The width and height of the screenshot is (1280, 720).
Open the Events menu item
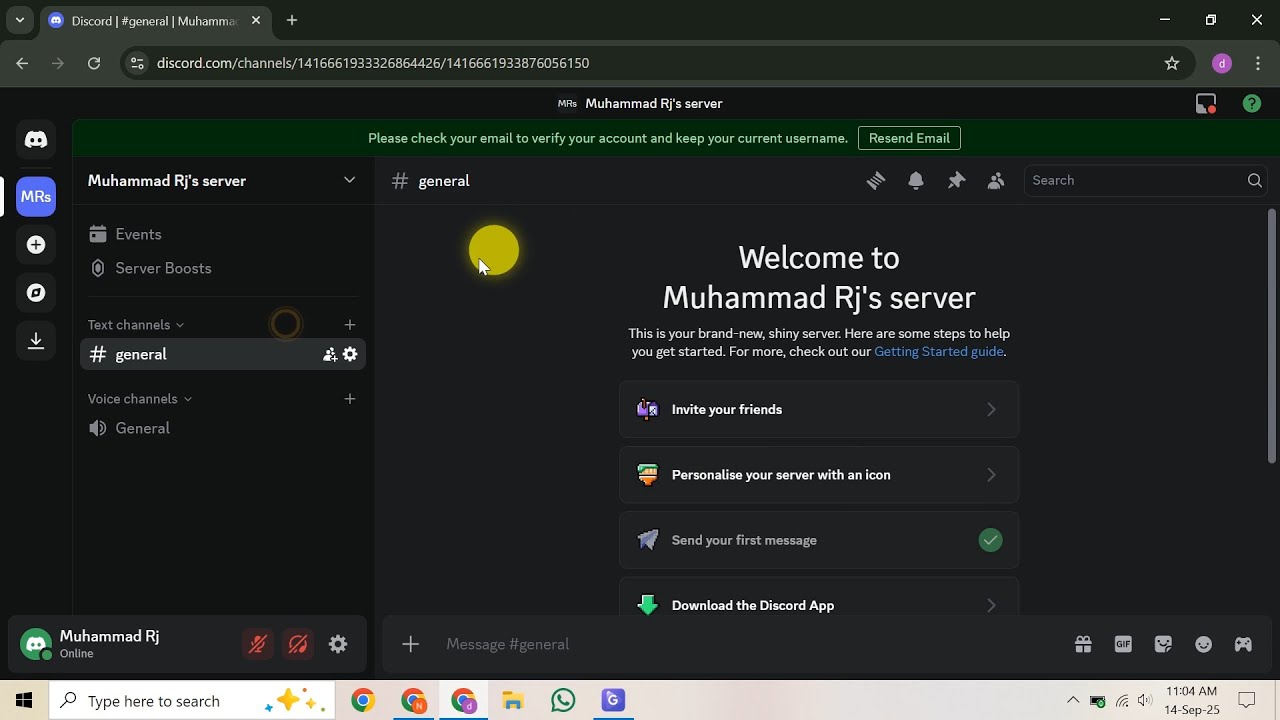pyautogui.click(x=223, y=234)
